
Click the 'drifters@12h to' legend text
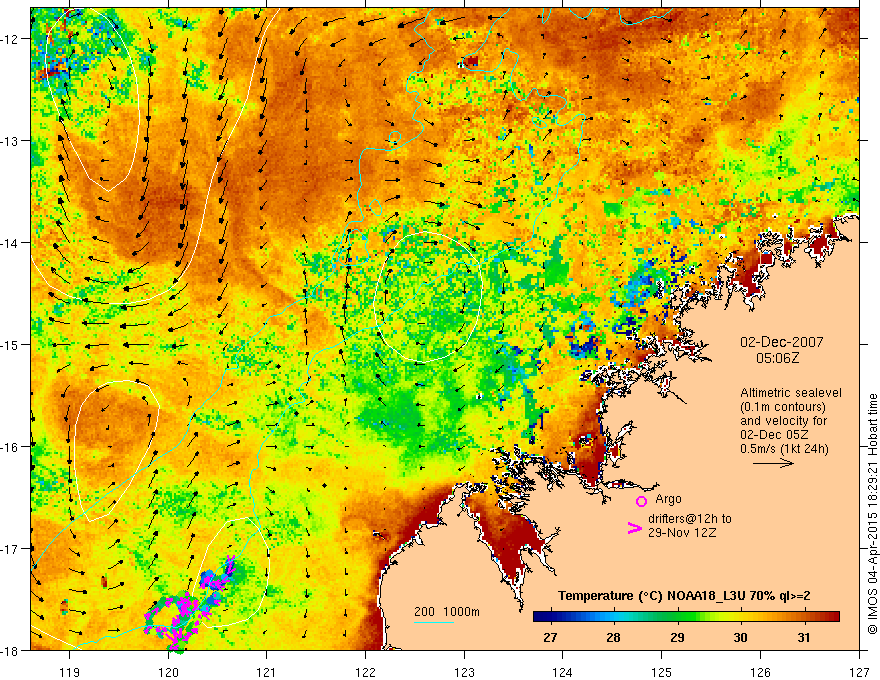click(x=690, y=519)
